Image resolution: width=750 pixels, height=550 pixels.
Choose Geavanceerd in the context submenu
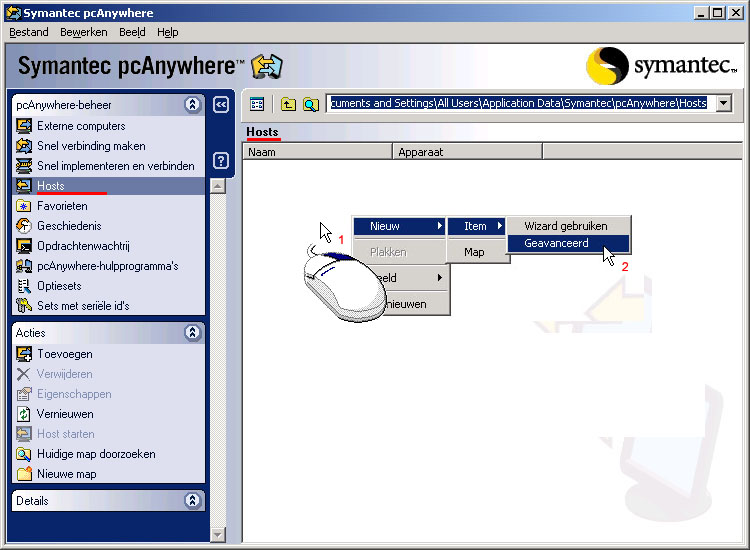point(556,243)
